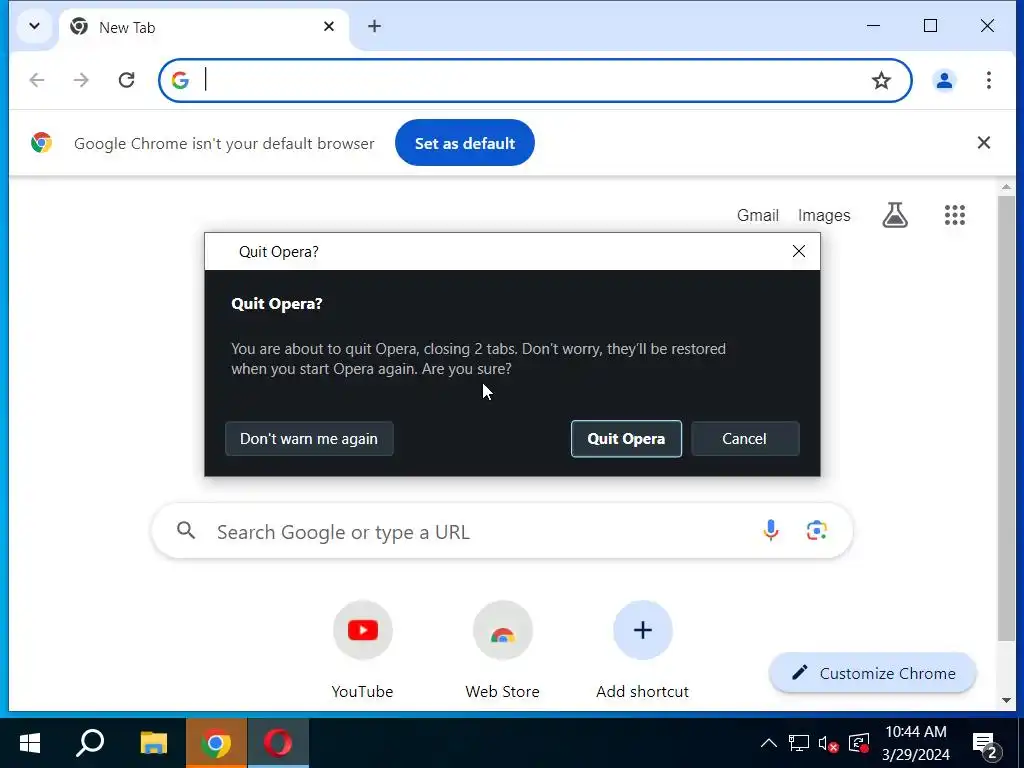This screenshot has height=768, width=1024.
Task: Start voice search with microphone
Action: (771, 530)
